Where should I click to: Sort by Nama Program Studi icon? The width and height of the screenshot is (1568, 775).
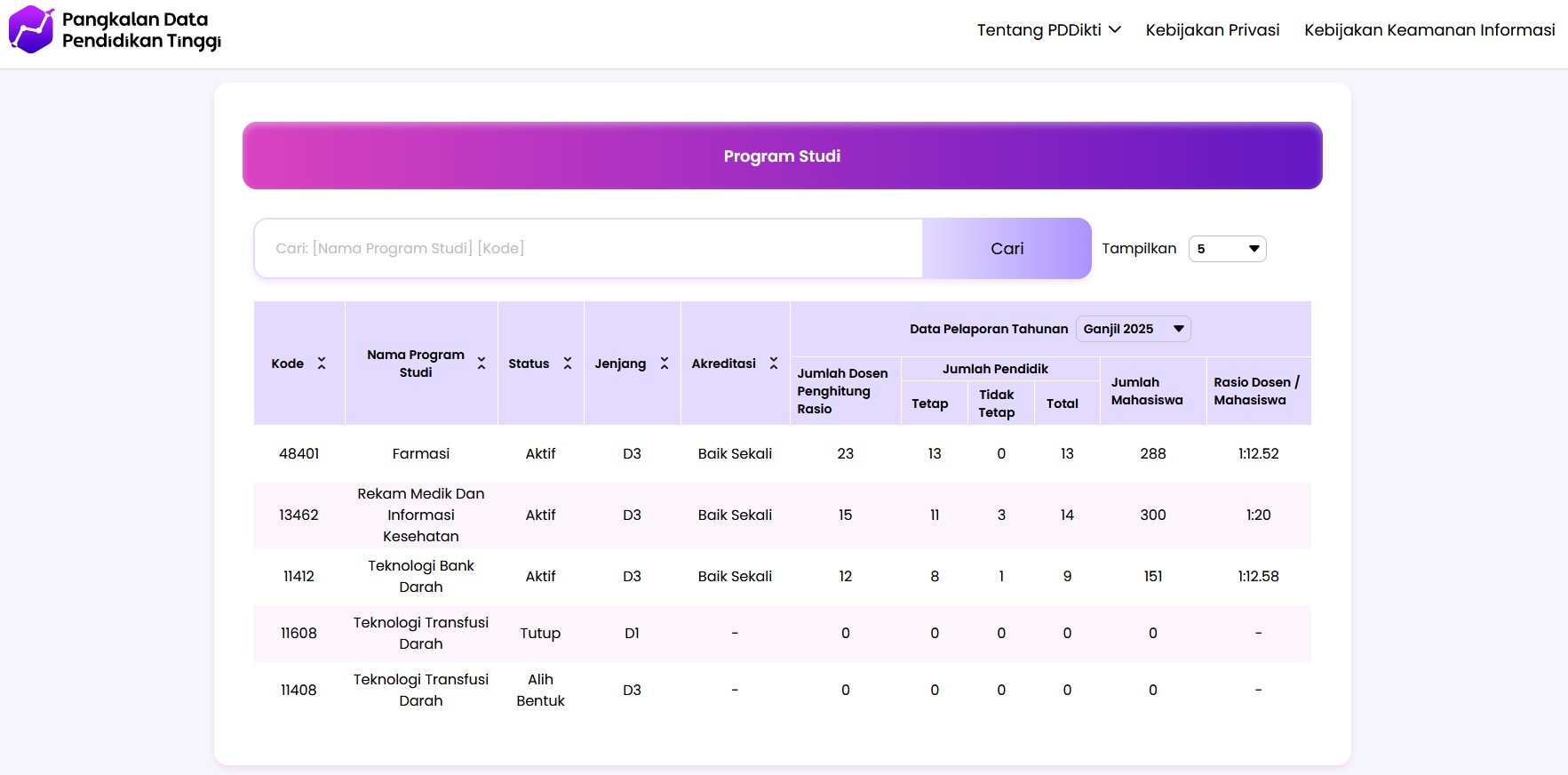click(x=482, y=364)
